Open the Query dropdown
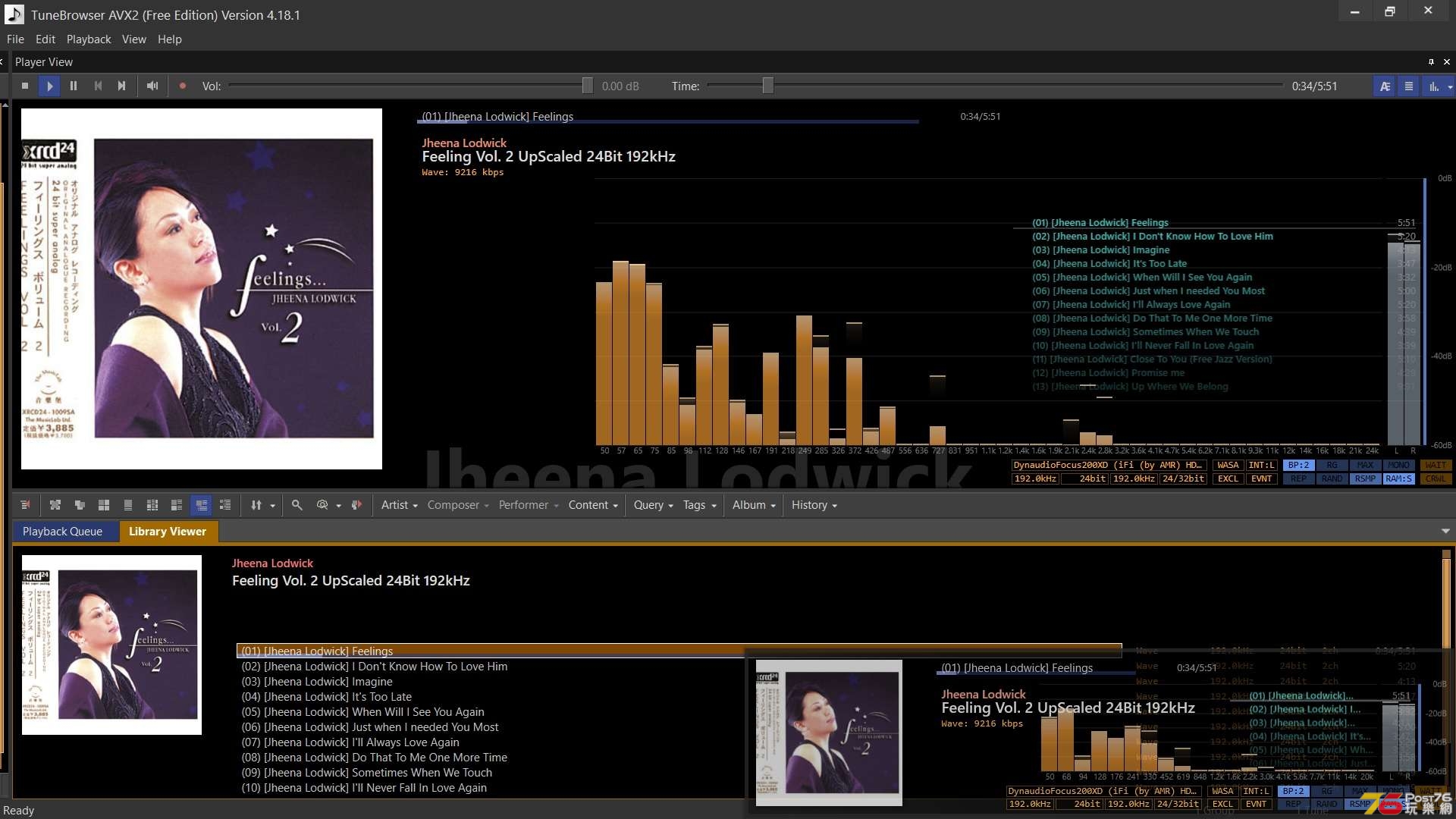 pyautogui.click(x=654, y=505)
